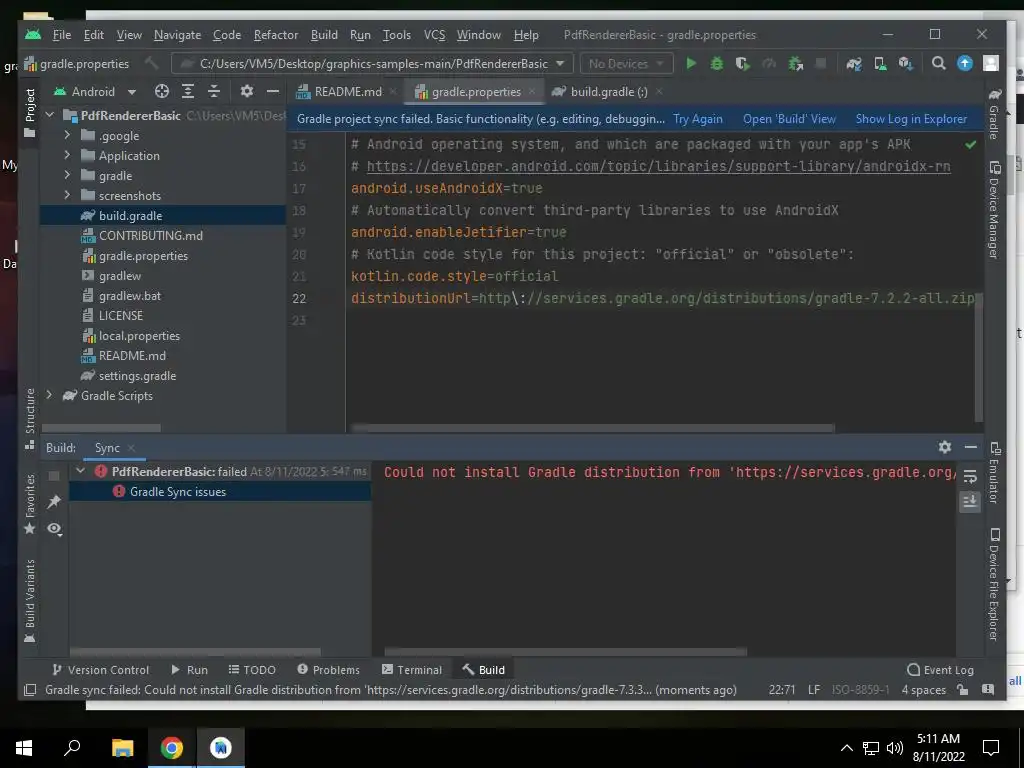Viewport: 1024px width, 768px height.
Task: Open Emulator side panel
Action: tap(994, 473)
